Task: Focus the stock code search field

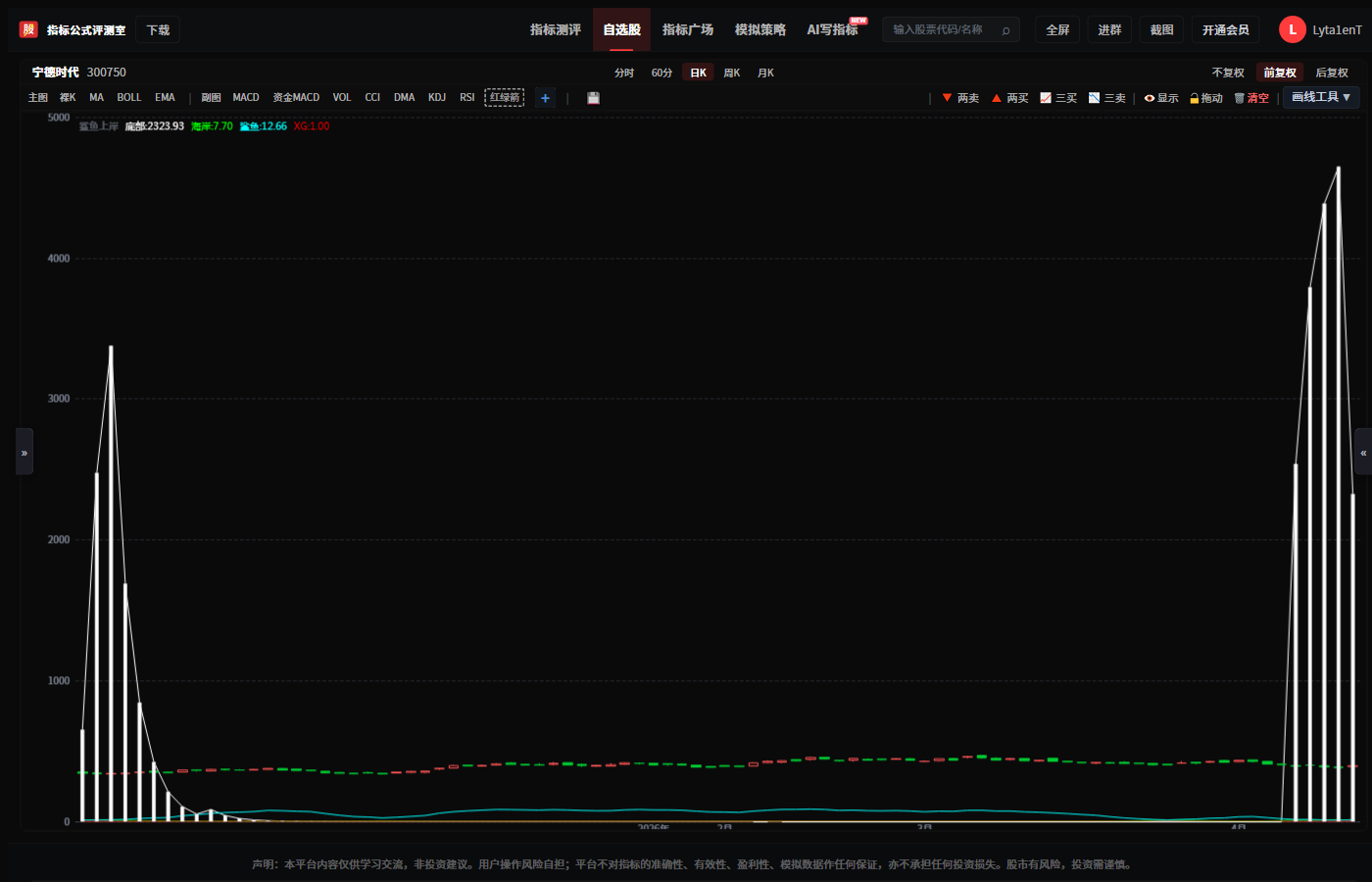Action: click(951, 30)
